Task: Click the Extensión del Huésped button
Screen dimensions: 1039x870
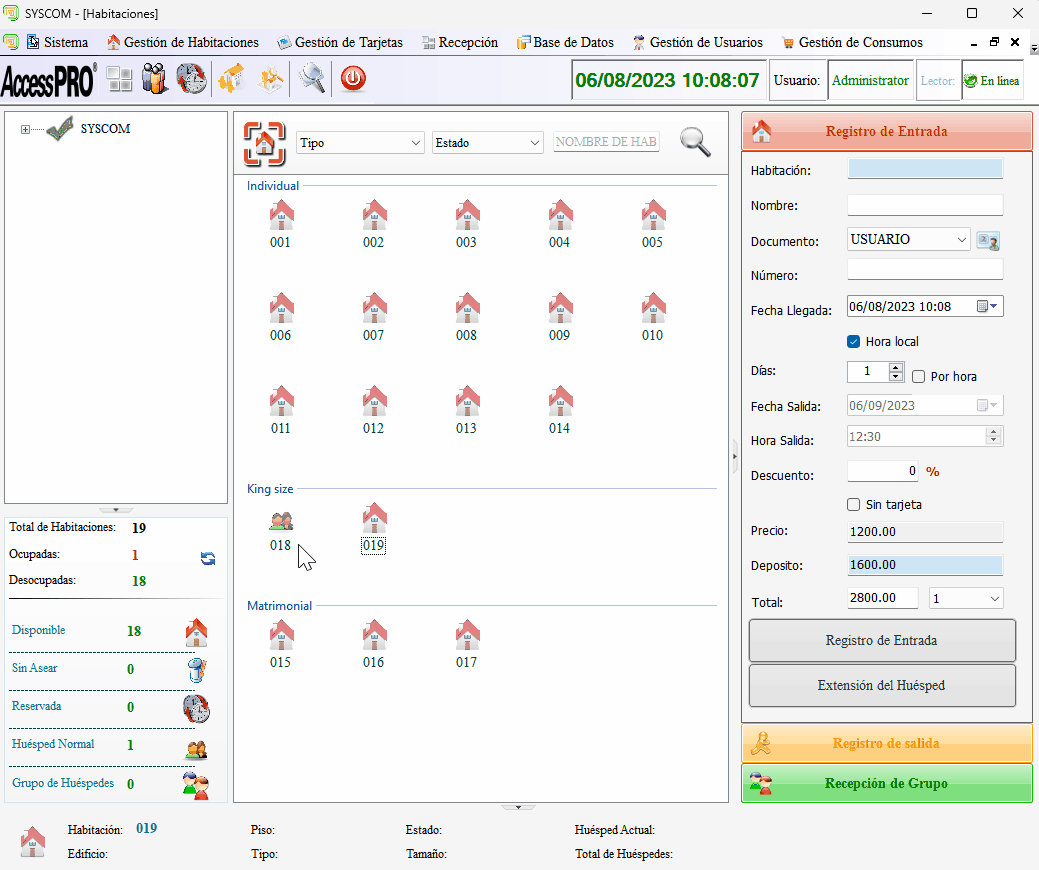Action: (x=882, y=686)
